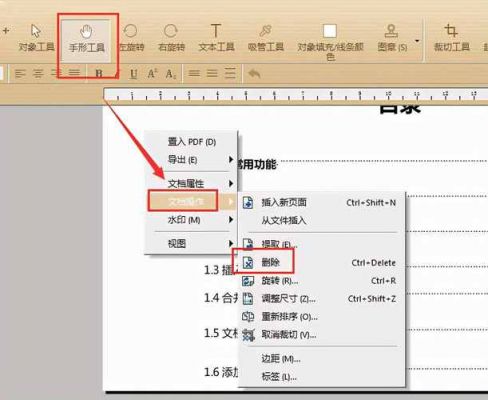Set tightest line spacing icon
This screenshot has height=400, width=488.
(x=194, y=73)
